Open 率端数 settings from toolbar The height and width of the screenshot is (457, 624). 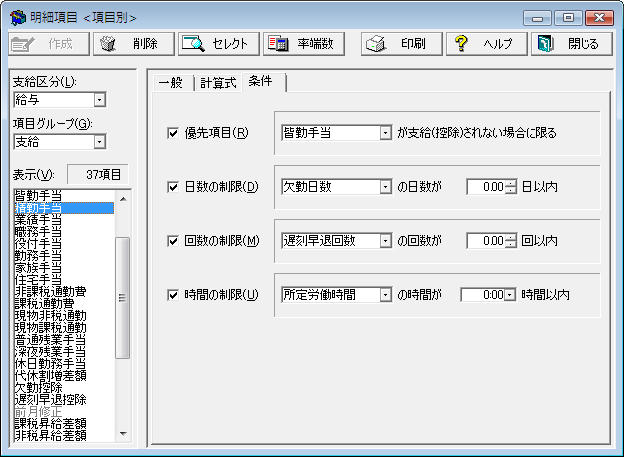point(304,44)
